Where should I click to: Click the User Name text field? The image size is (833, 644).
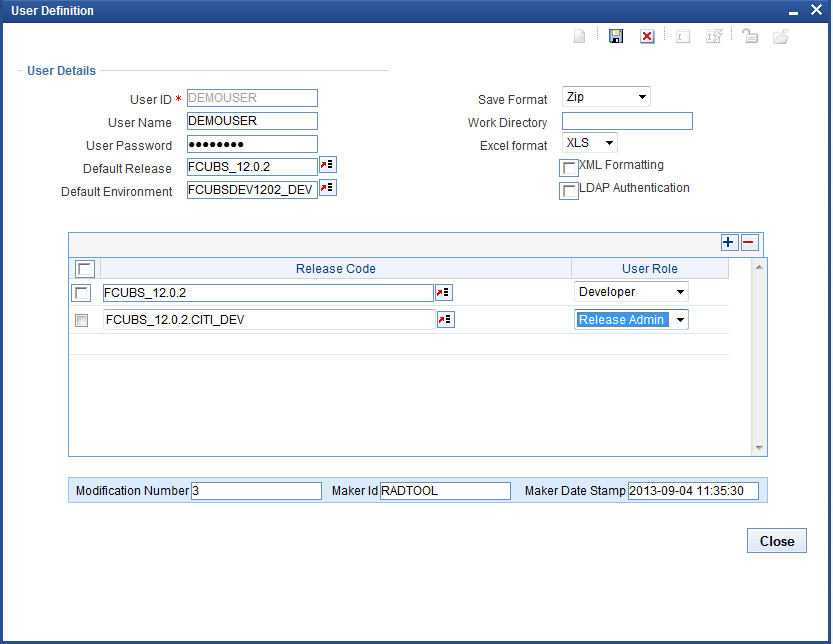click(x=252, y=121)
